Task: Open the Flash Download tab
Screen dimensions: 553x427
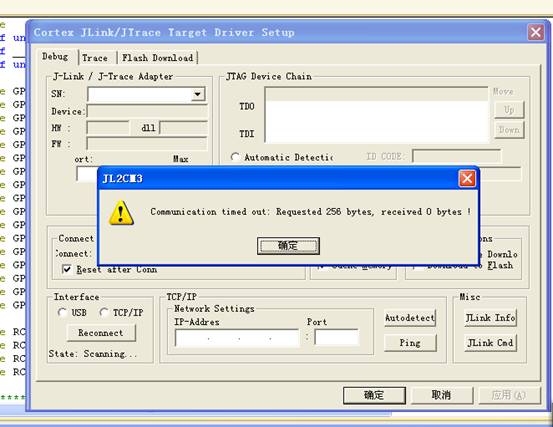Action: tap(158, 58)
